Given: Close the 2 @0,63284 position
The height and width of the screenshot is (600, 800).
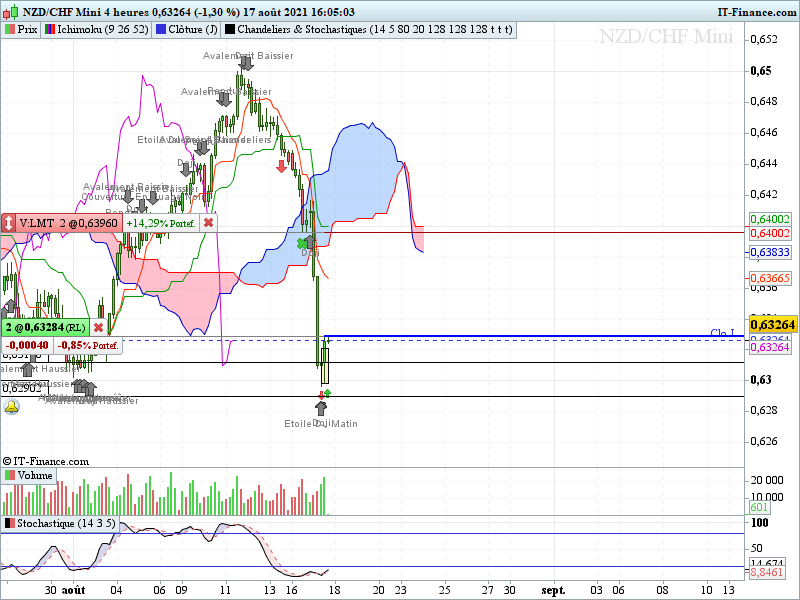Looking at the screenshot, I should coord(98,327).
